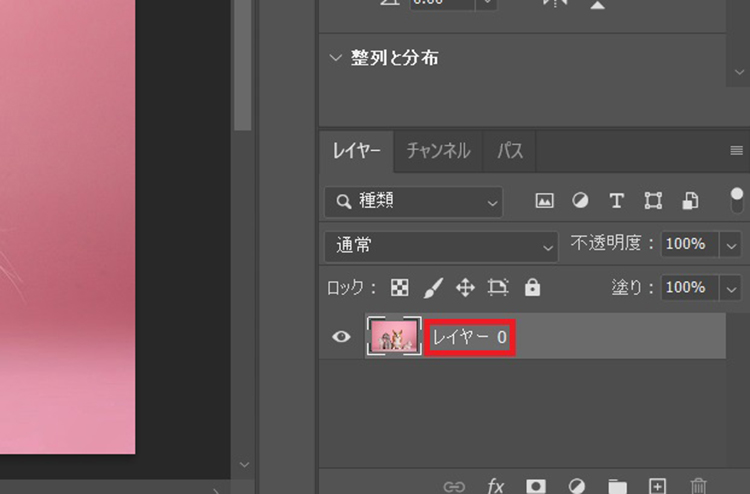Click the properties panel scroll down chevron

click(x=739, y=72)
